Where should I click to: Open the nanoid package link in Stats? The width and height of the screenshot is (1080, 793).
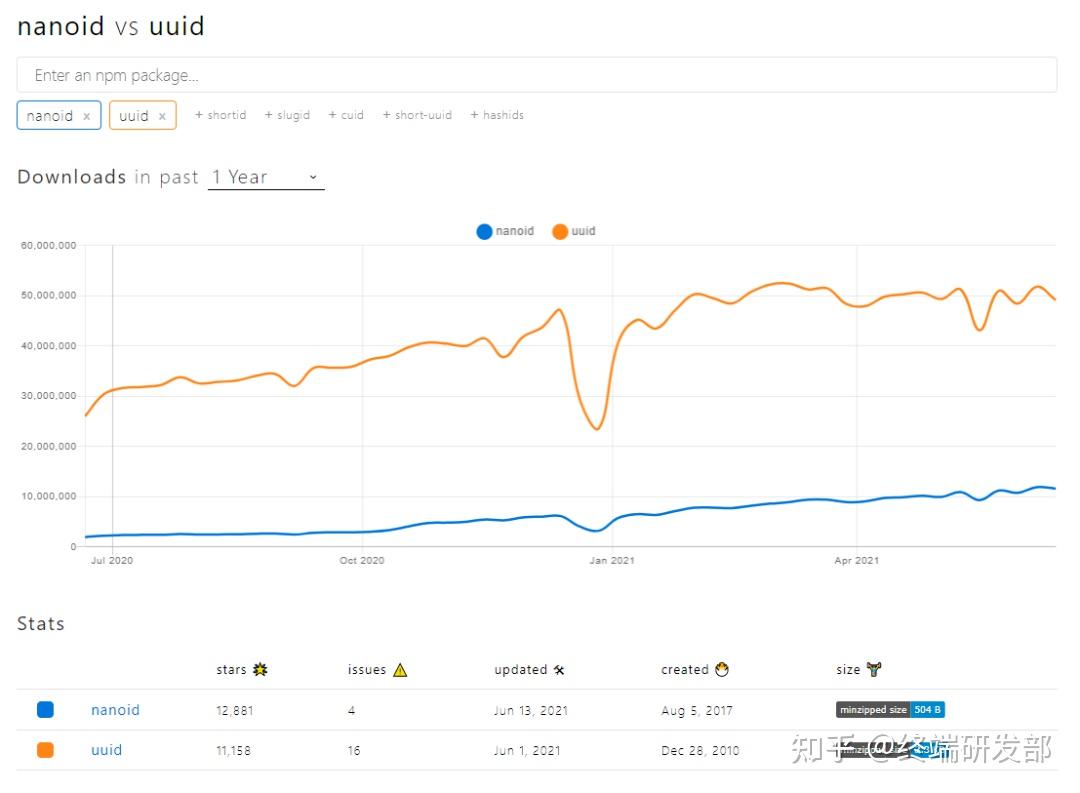coord(114,710)
